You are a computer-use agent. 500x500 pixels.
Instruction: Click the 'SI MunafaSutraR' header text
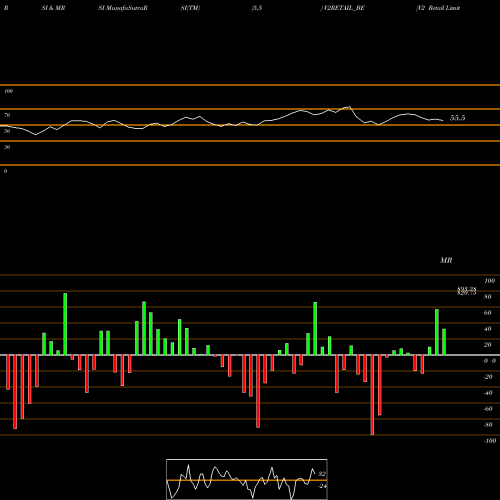(x=123, y=8)
